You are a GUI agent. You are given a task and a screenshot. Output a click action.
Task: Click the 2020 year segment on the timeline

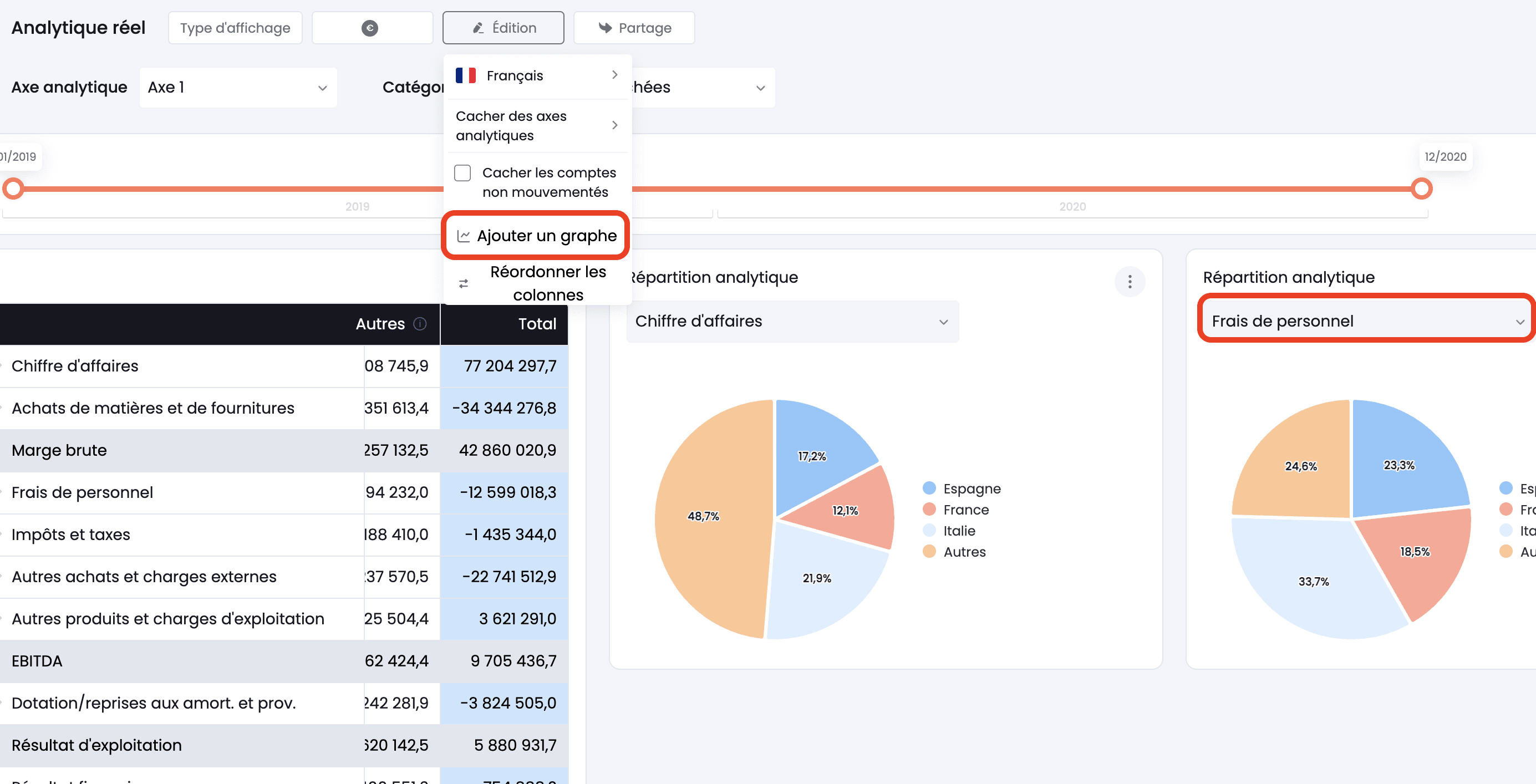coord(1072,207)
